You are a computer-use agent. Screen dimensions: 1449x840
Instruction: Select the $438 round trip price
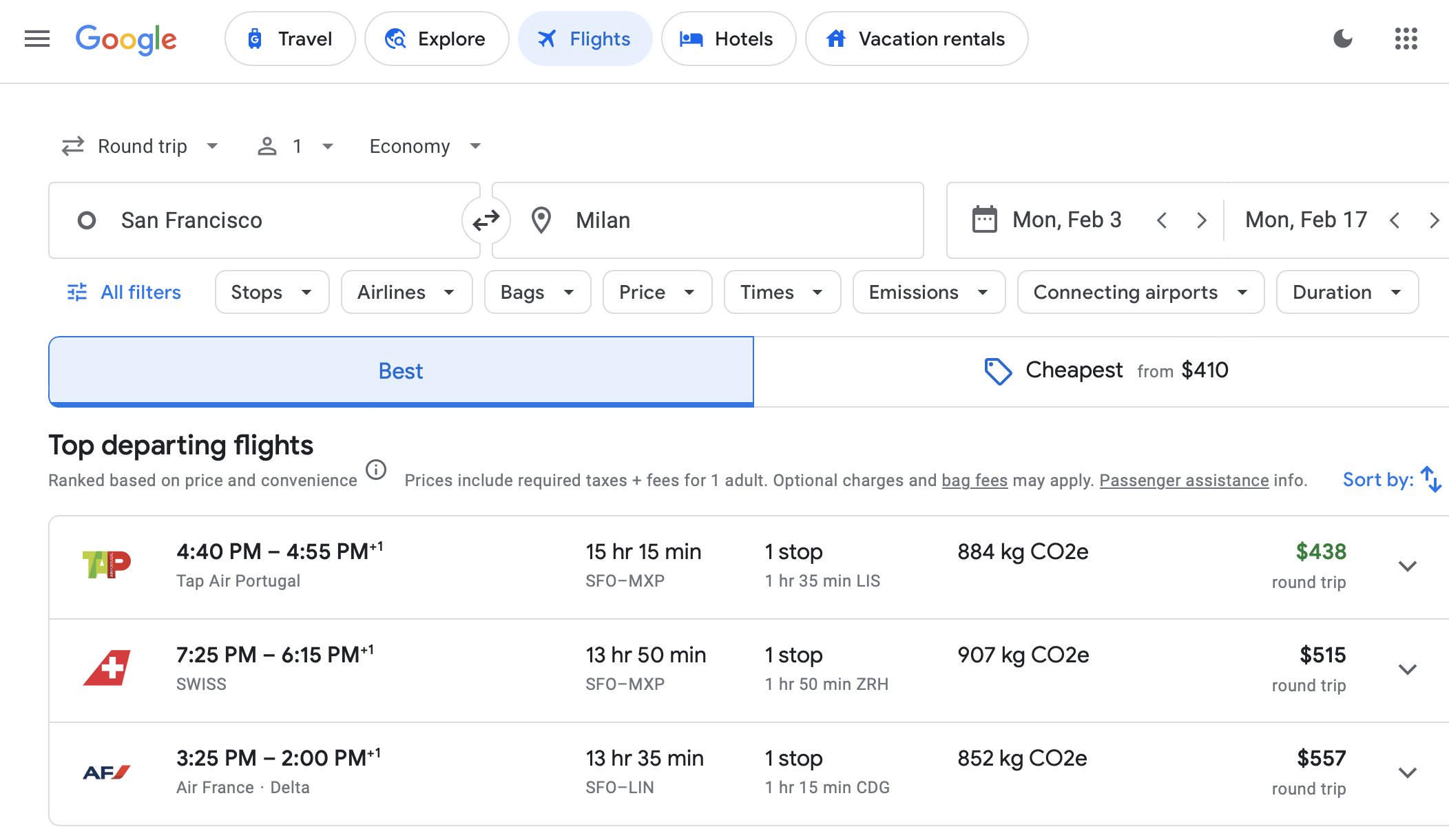(x=1321, y=552)
